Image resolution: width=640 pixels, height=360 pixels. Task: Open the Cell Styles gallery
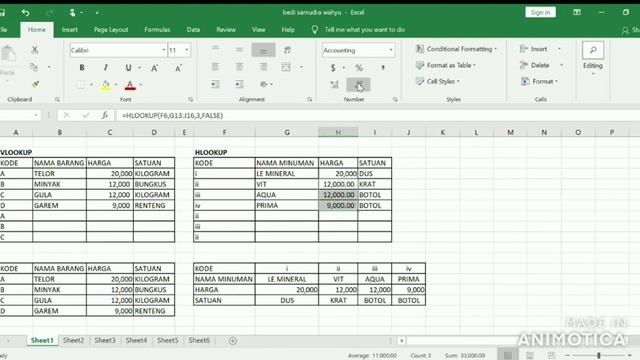(437, 81)
